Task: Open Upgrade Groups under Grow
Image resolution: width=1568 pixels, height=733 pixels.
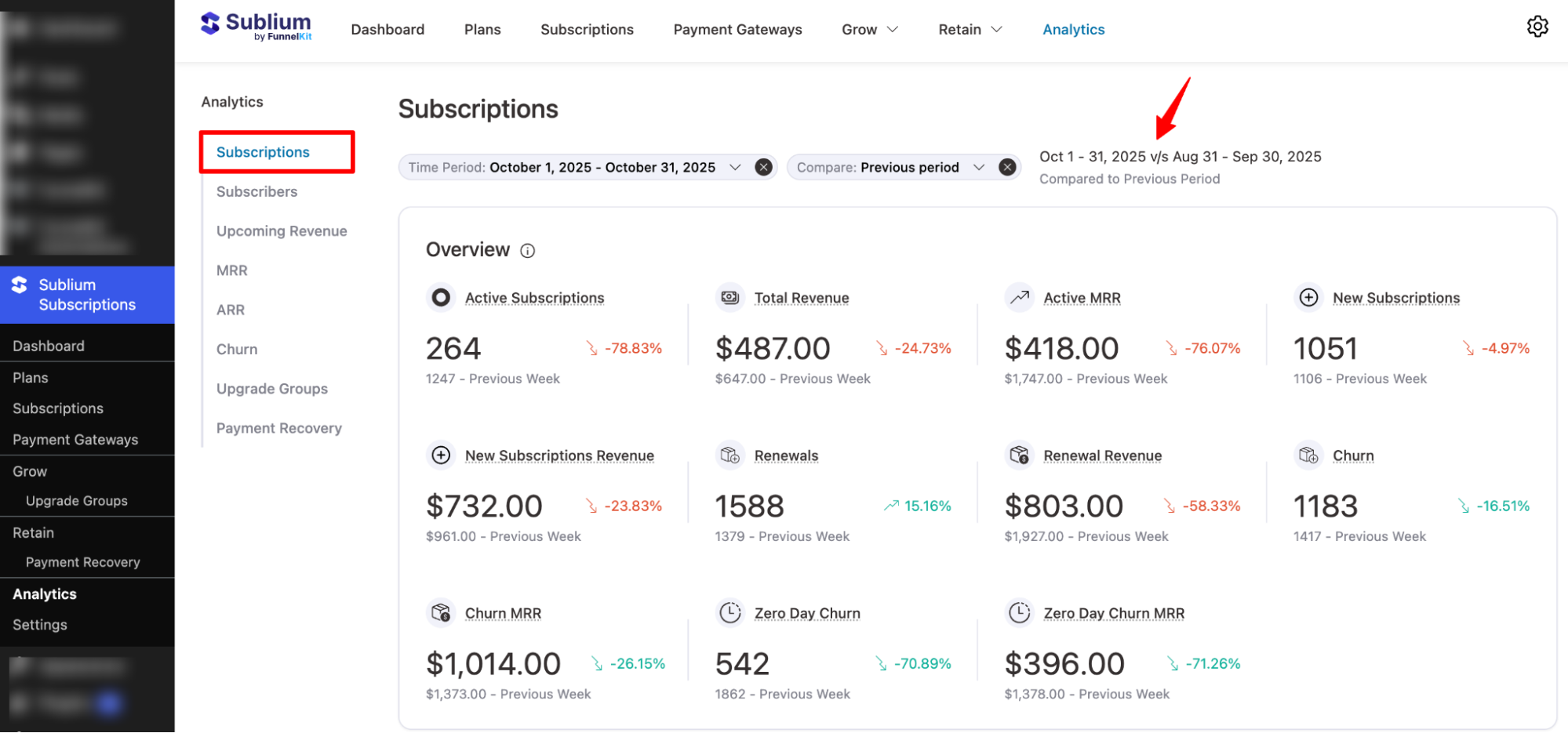Action: click(77, 500)
